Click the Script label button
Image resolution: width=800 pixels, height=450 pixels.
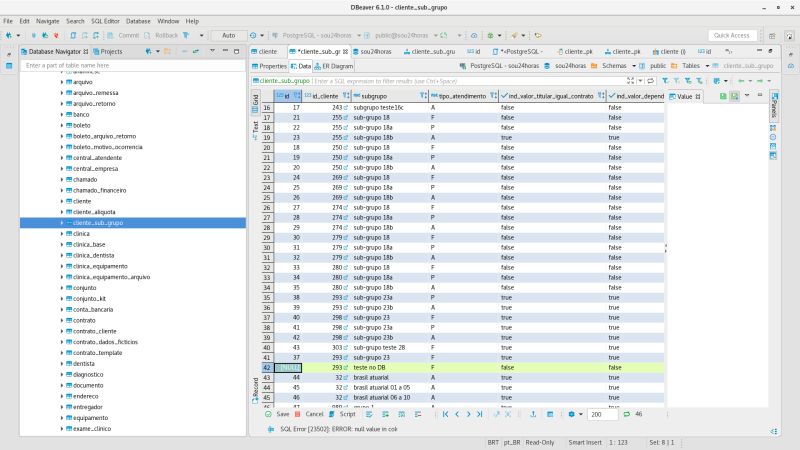(x=347, y=414)
